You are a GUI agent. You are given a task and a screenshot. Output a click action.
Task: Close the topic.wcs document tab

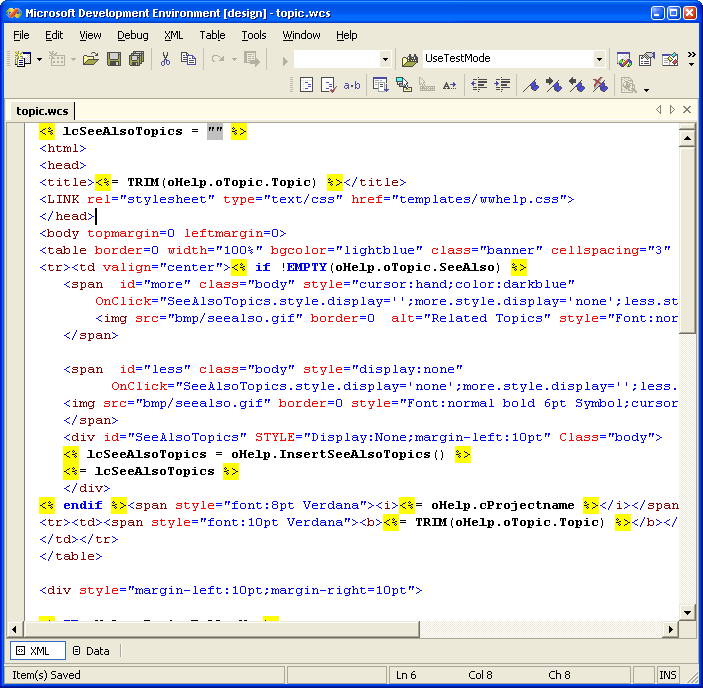(x=687, y=109)
